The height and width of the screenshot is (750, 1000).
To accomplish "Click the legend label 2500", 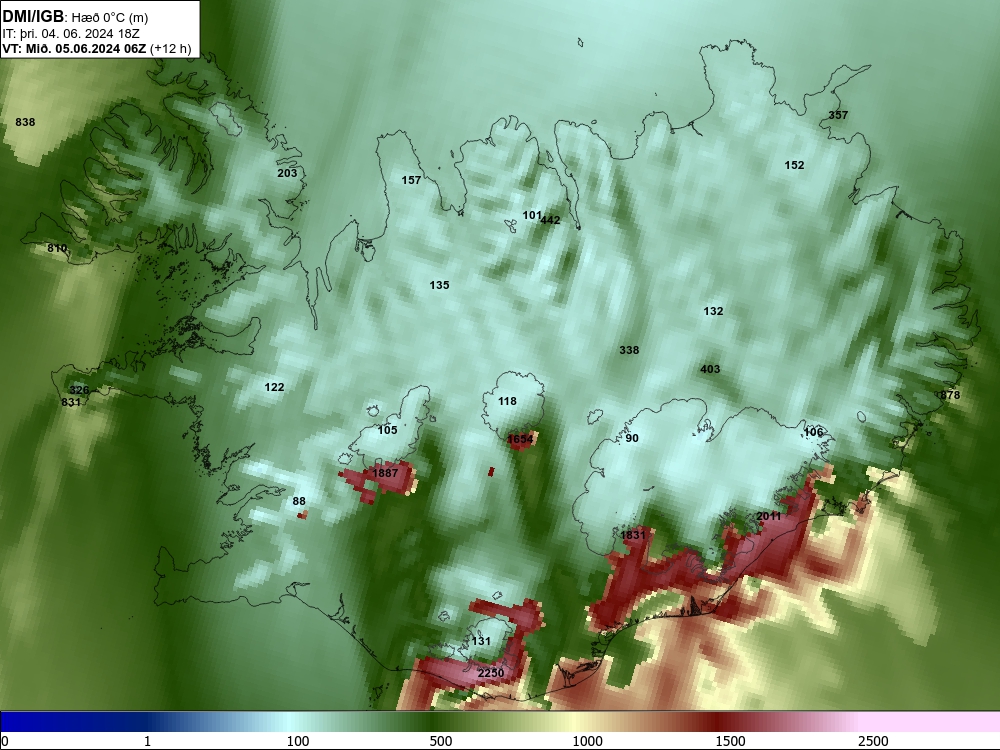I will (x=873, y=741).
